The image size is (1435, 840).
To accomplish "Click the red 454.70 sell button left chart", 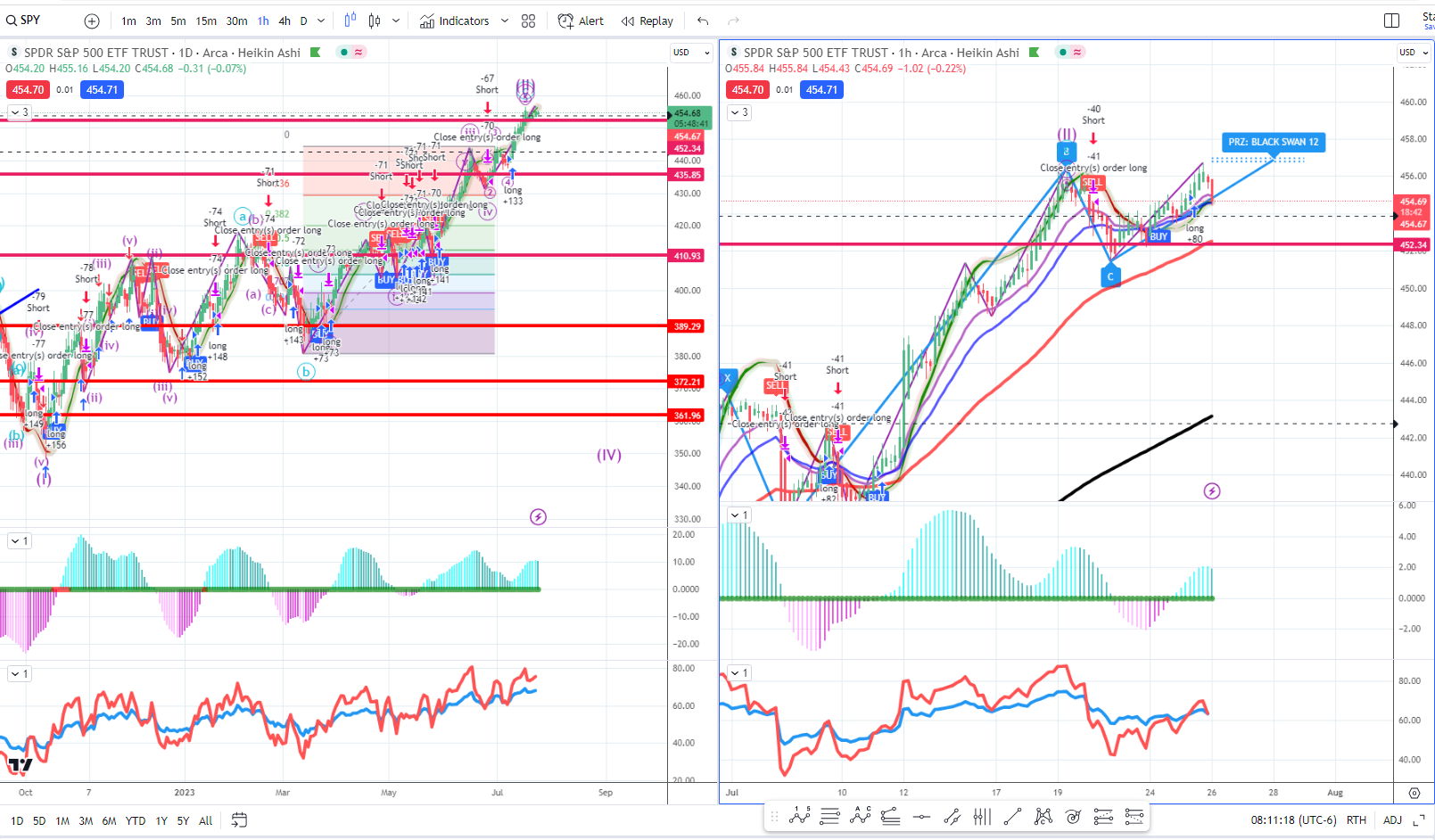I will [28, 90].
